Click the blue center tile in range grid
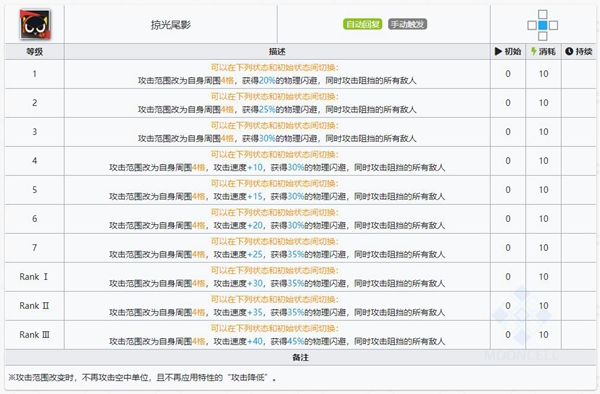This screenshot has width=600, height=394. pos(543,25)
